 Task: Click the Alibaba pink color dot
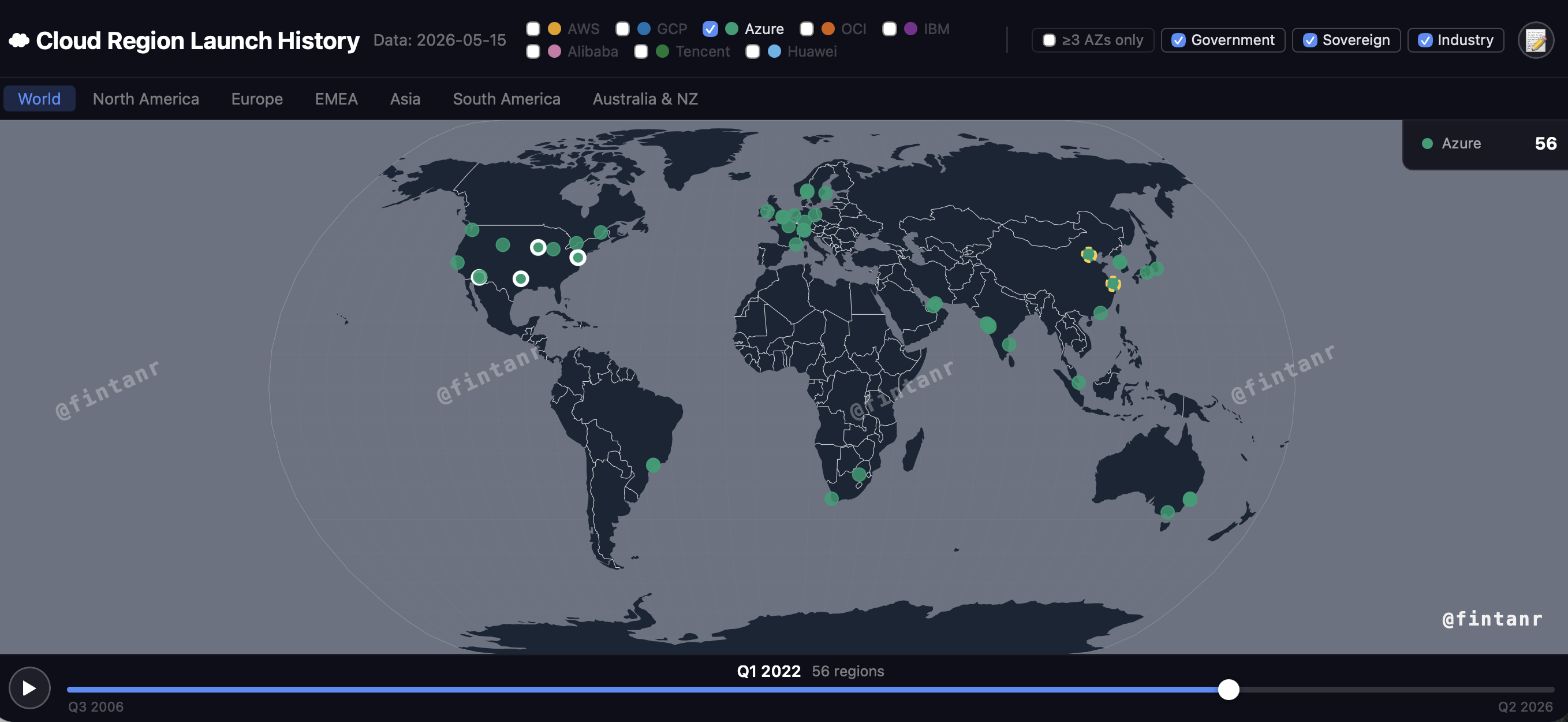[x=555, y=52]
